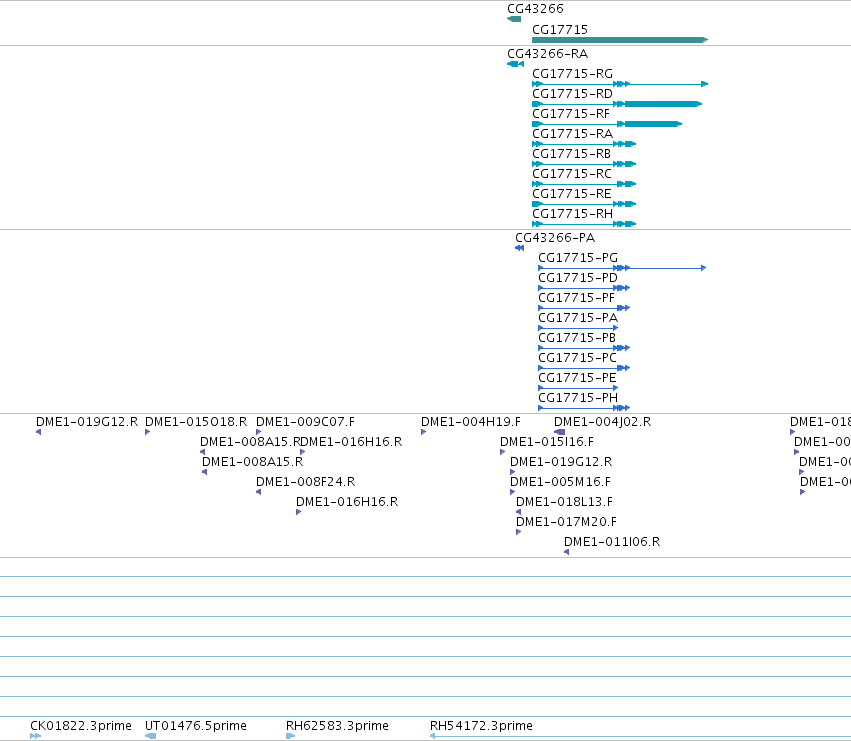
Task: Select the DME1-017M20.F feature
Action: (x=566, y=522)
